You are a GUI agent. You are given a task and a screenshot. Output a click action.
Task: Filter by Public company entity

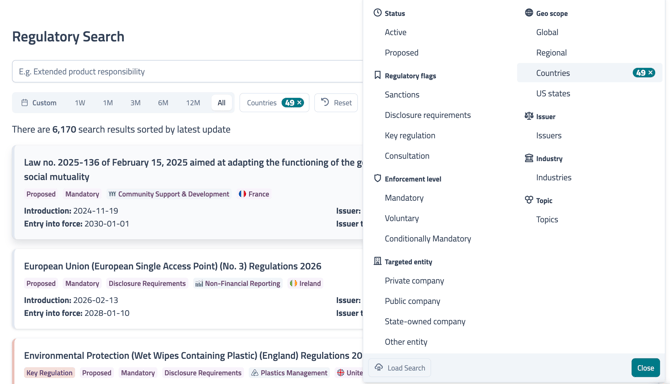click(x=412, y=301)
